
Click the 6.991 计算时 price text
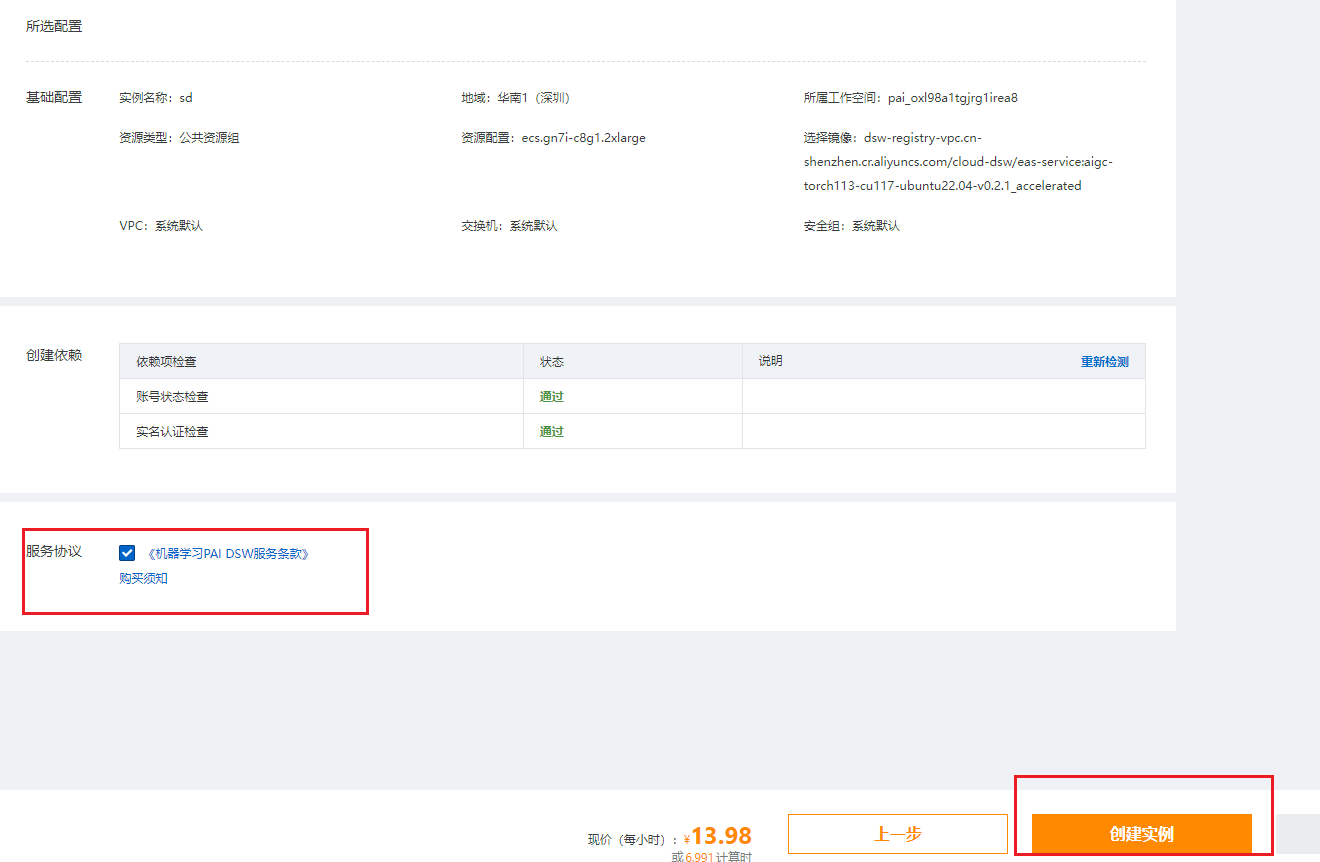coord(711,857)
